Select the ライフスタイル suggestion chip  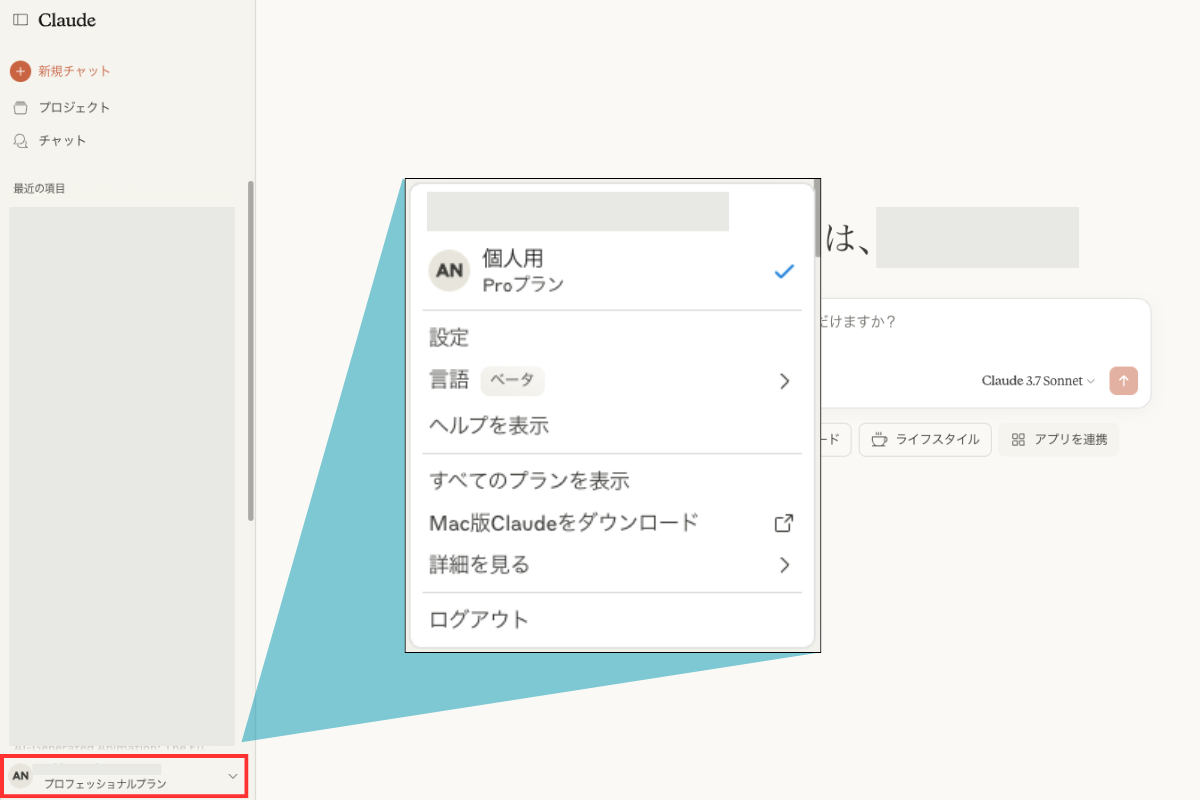click(x=925, y=440)
